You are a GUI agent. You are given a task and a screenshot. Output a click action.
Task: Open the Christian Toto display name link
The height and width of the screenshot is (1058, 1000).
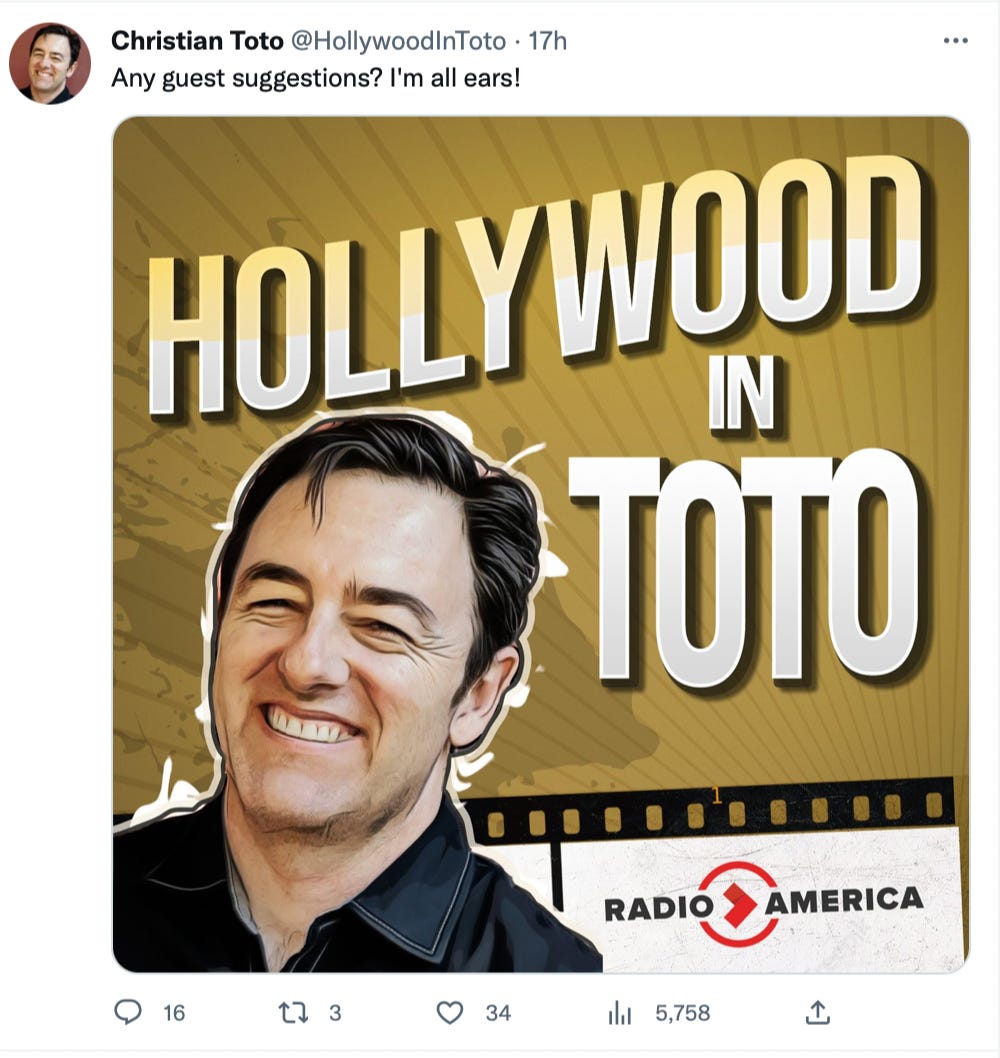coord(196,40)
